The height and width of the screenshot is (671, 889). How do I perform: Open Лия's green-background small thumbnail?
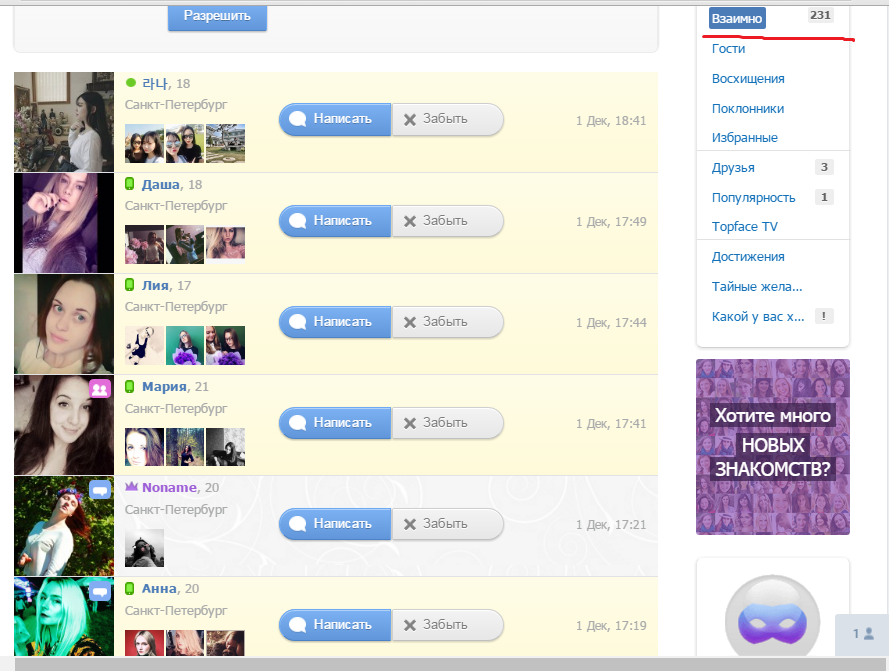185,345
